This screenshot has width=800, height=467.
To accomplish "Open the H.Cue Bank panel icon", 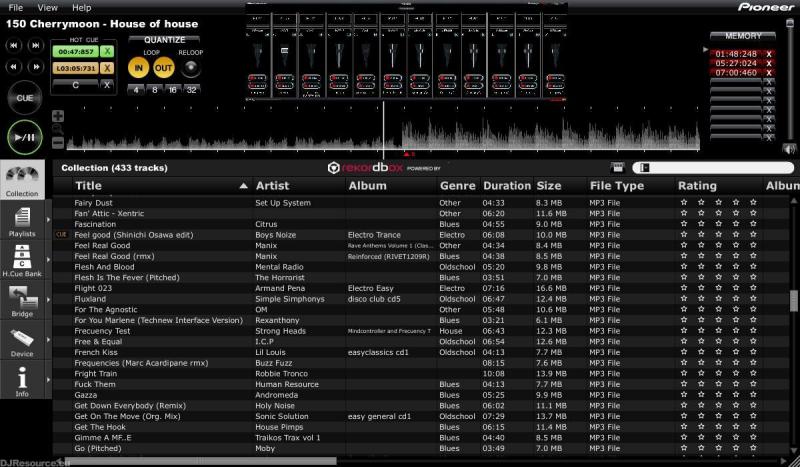I will coord(22,257).
